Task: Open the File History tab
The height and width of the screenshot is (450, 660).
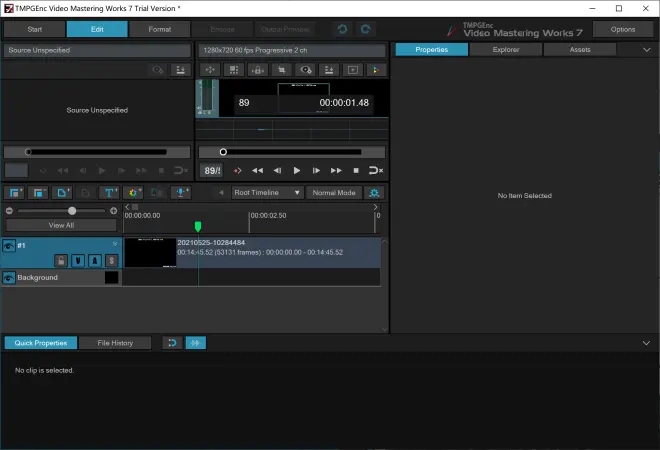Action: pos(115,343)
